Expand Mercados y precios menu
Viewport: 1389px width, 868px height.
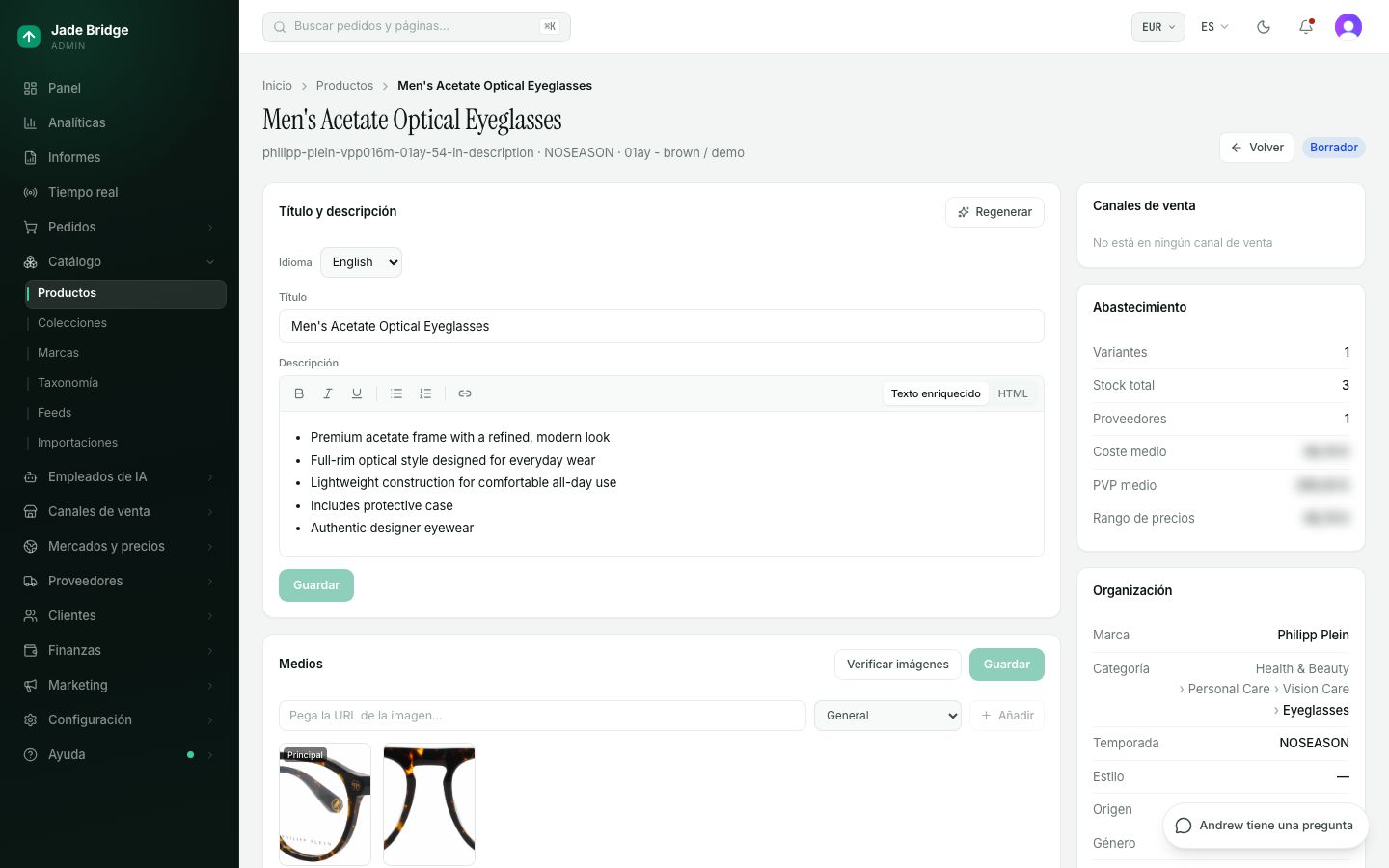click(120, 546)
